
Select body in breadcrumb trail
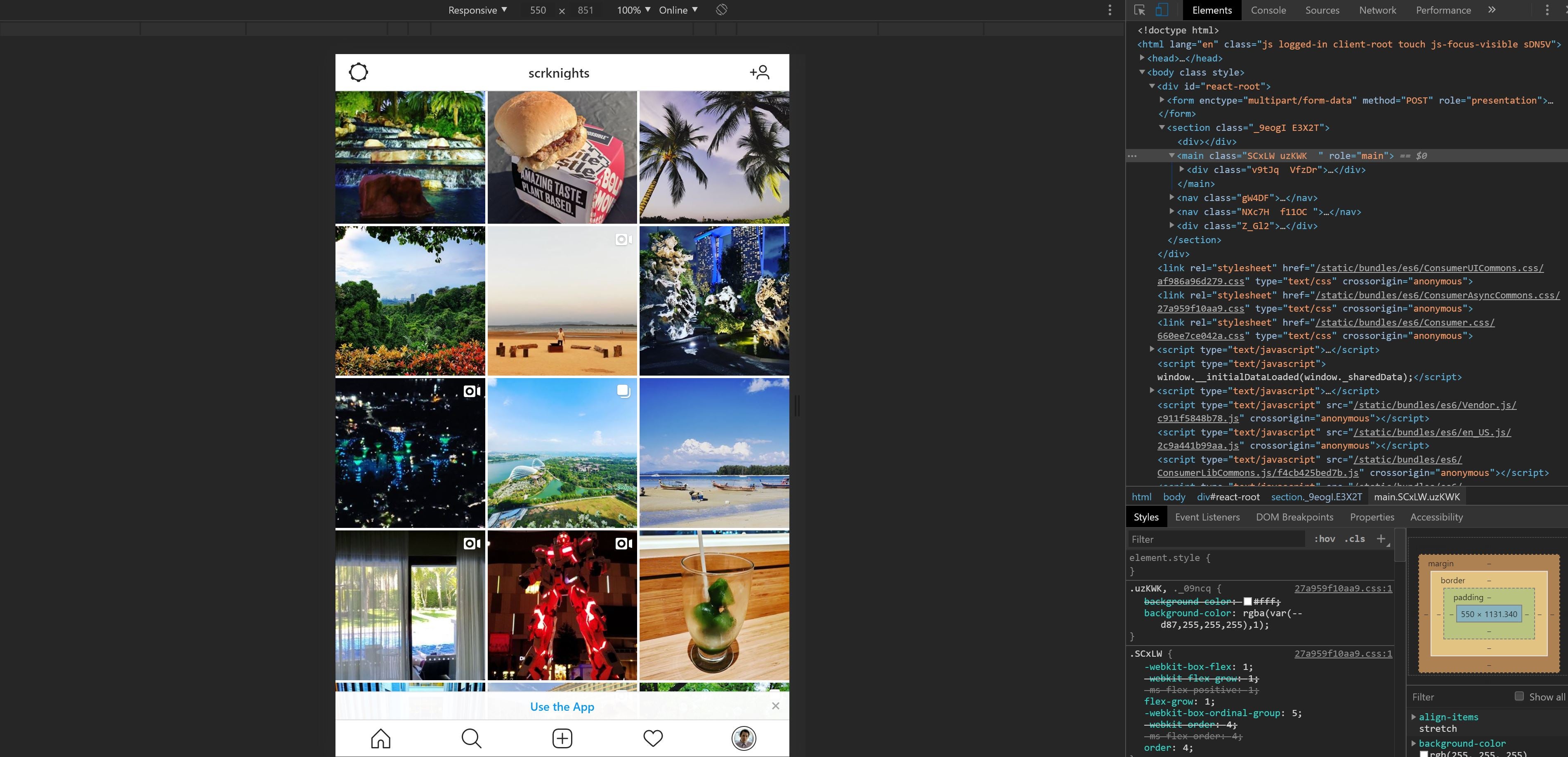[x=1174, y=497]
